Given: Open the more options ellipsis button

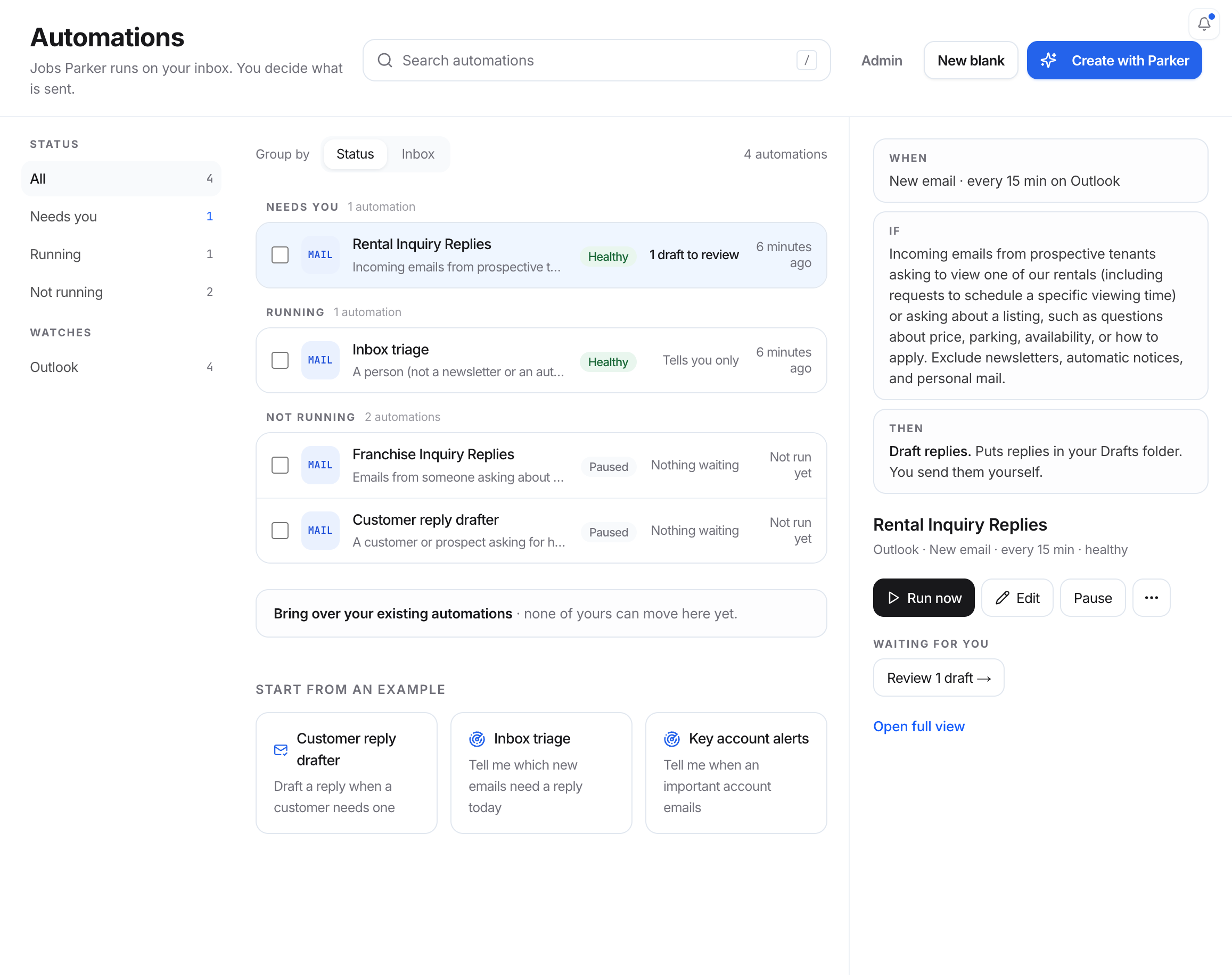Looking at the screenshot, I should pyautogui.click(x=1151, y=598).
